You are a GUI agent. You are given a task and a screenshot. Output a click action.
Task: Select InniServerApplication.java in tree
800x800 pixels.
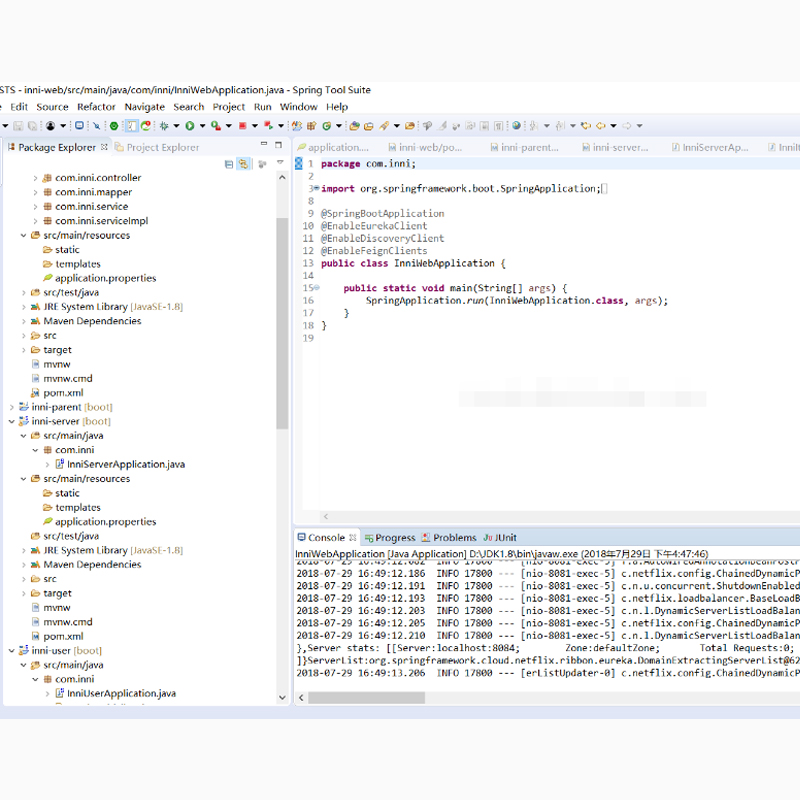click(x=120, y=464)
